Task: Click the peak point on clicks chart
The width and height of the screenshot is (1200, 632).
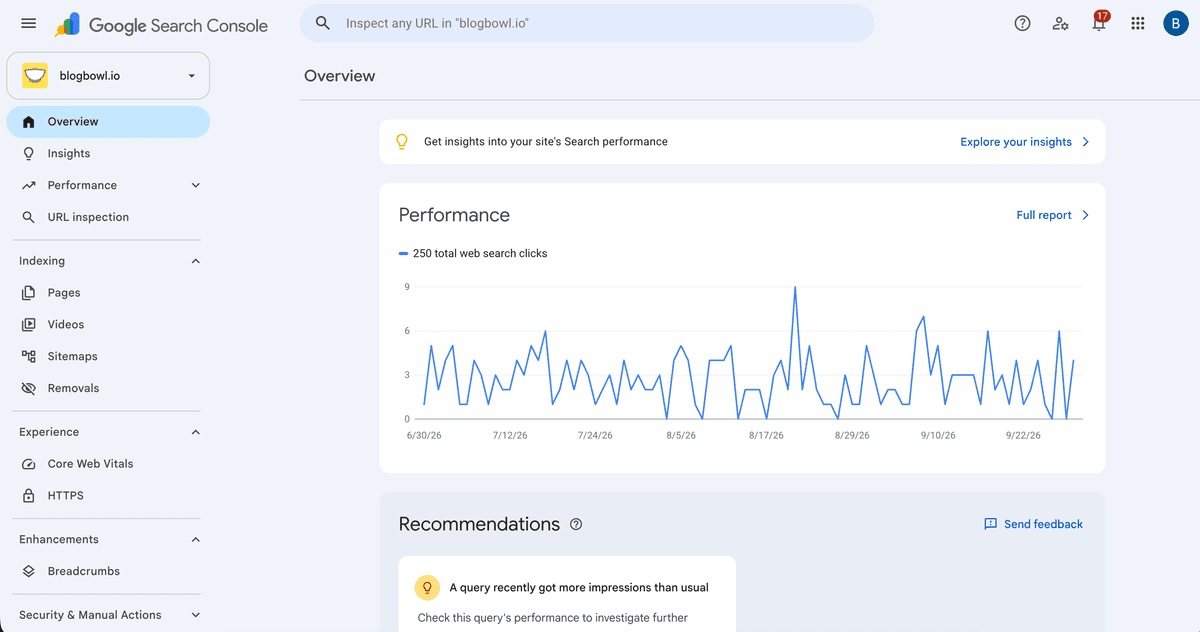Action: pyautogui.click(x=795, y=287)
